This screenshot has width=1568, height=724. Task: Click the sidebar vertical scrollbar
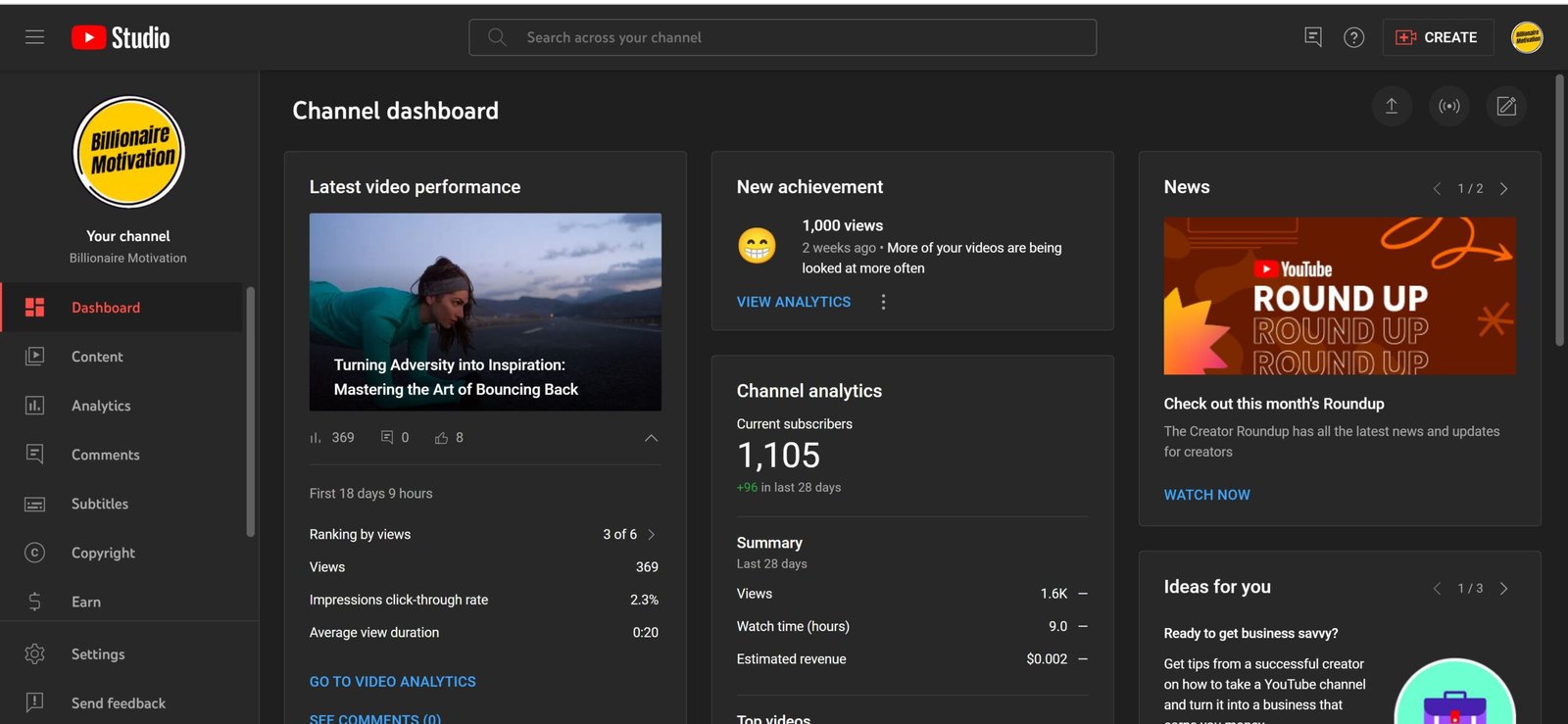(x=251, y=411)
